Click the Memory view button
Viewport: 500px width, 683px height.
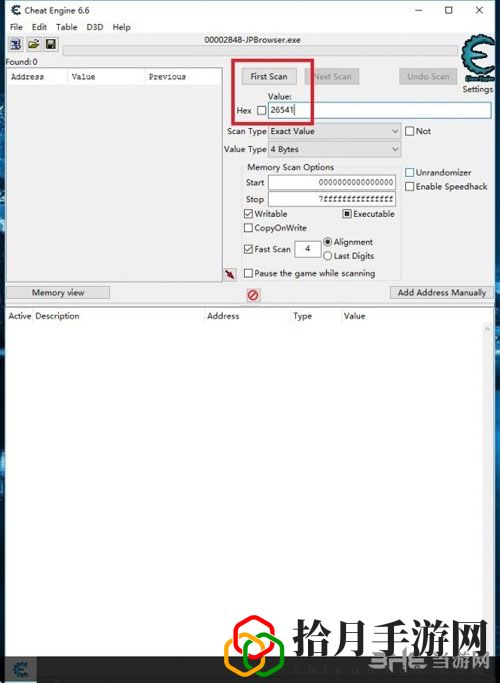click(58, 293)
